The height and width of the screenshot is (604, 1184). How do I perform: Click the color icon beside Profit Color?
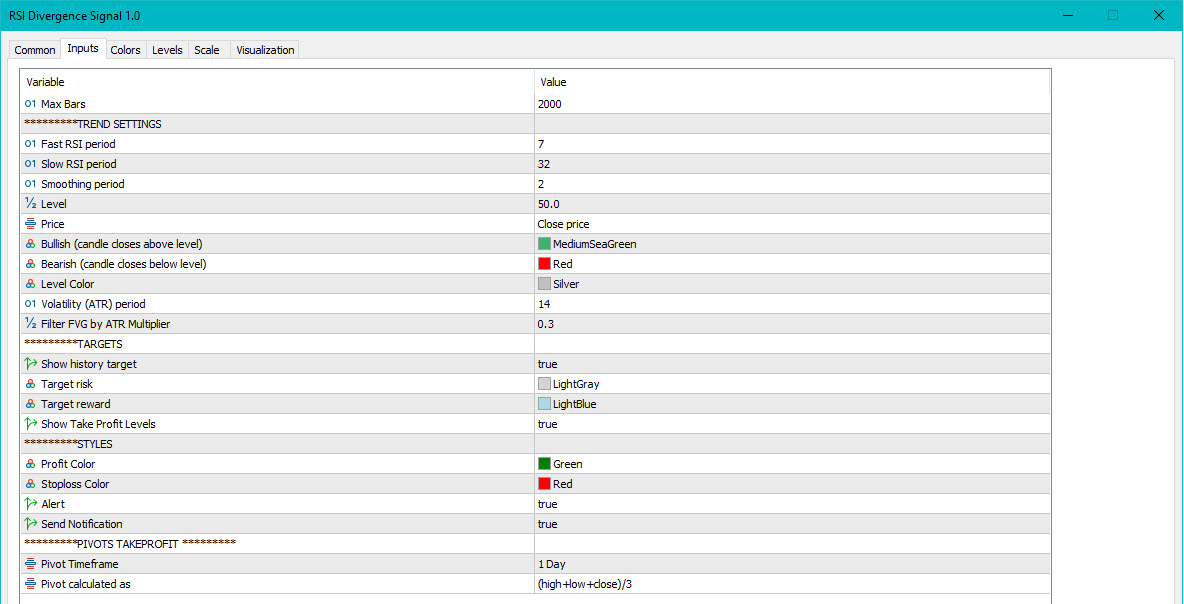[x=30, y=464]
